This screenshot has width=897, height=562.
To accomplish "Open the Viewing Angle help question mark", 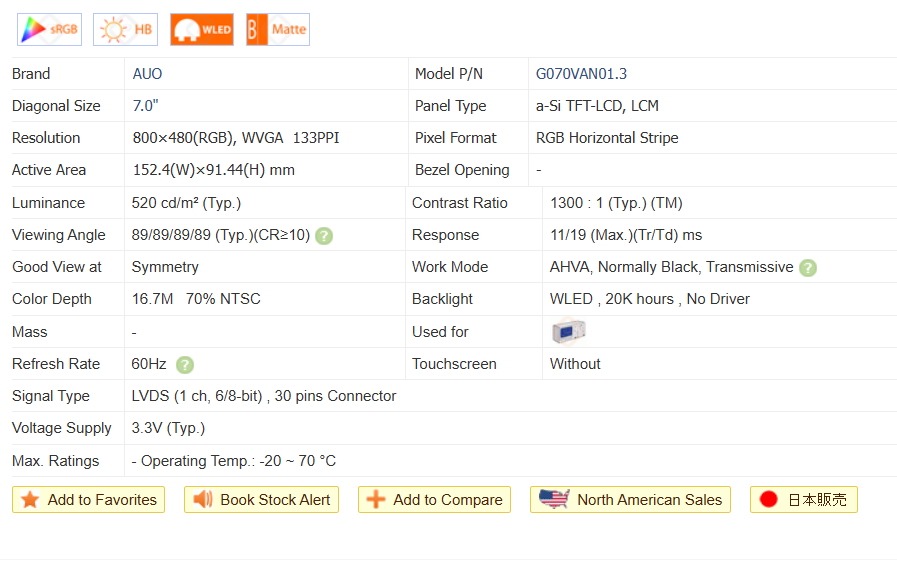I will tap(324, 236).
